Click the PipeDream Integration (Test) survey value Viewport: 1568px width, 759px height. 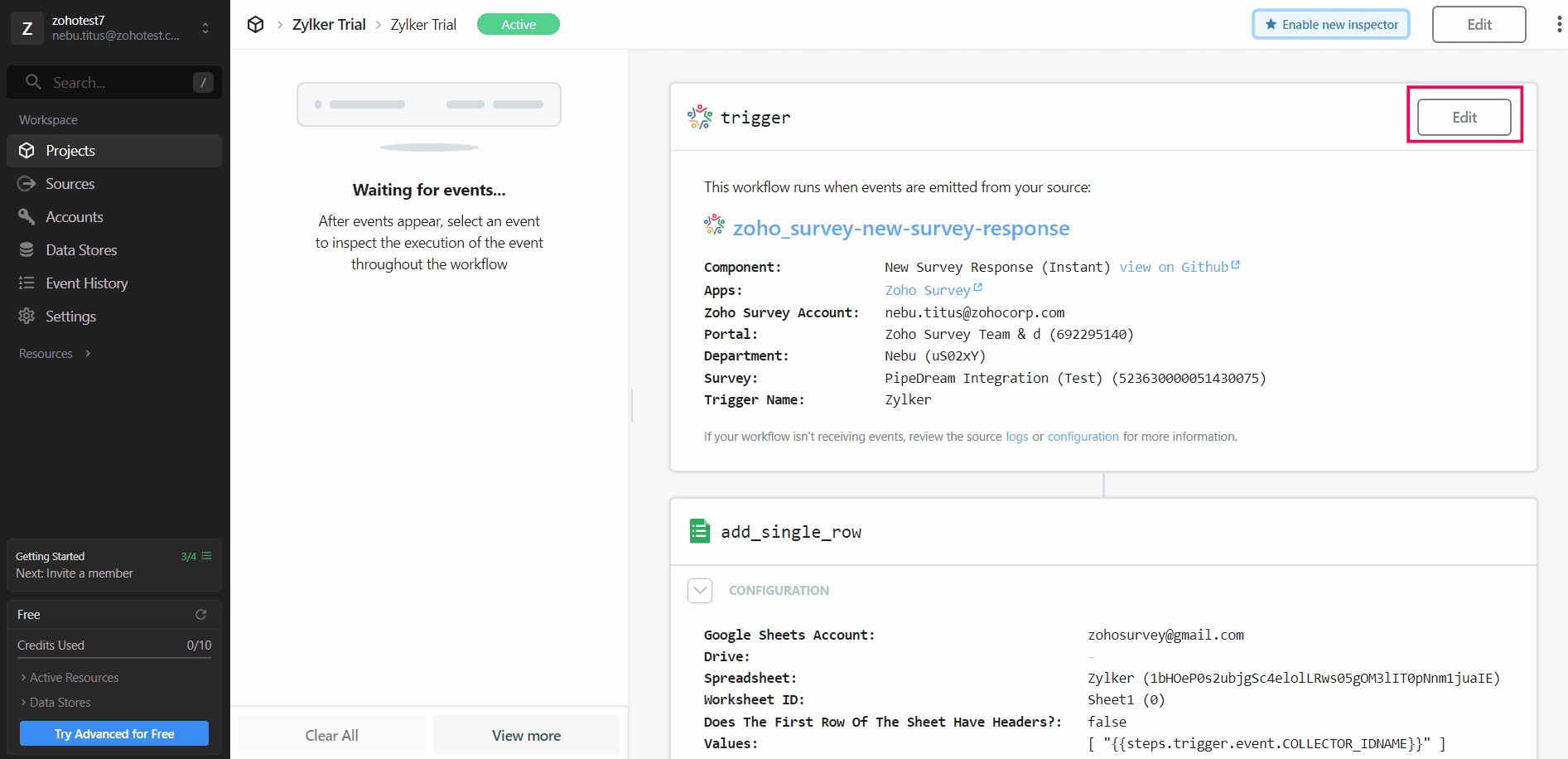pos(1075,378)
